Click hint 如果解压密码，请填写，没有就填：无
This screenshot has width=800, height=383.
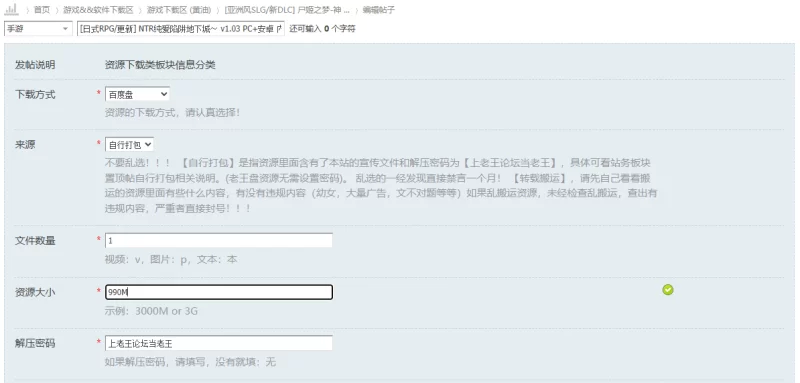(x=190, y=362)
